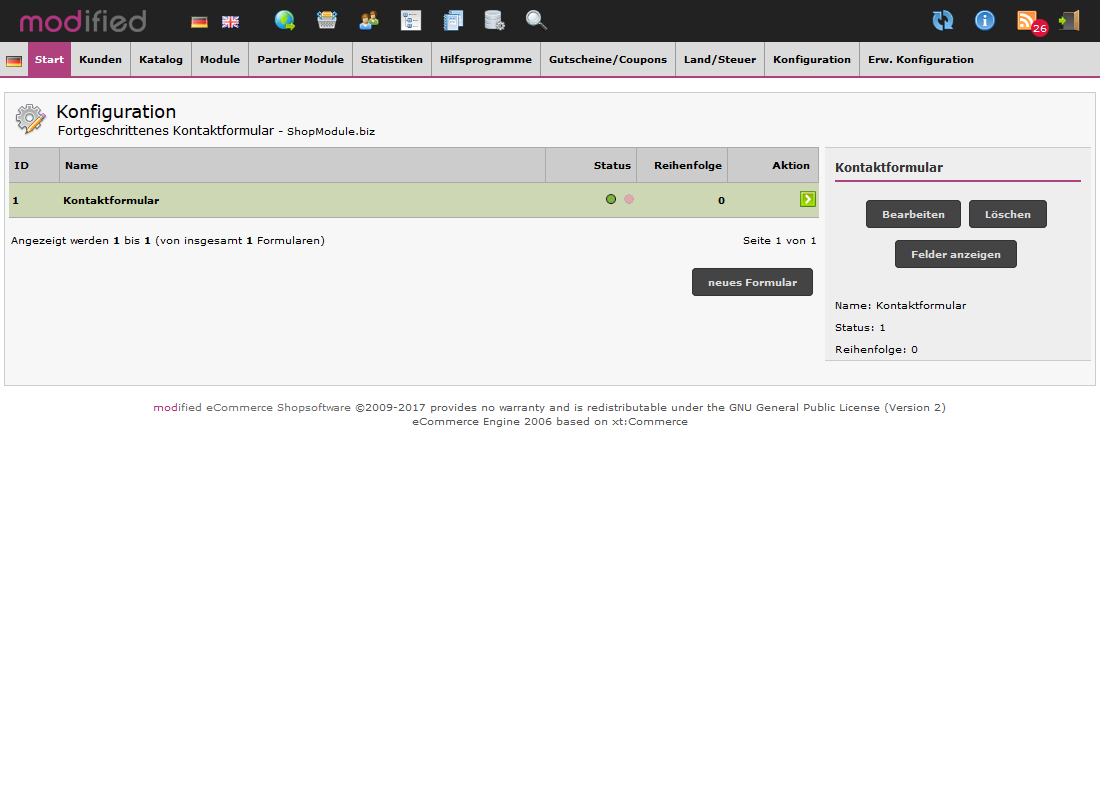Open the Erw. Konfiguration menu
1100x800 pixels.
[x=920, y=59]
